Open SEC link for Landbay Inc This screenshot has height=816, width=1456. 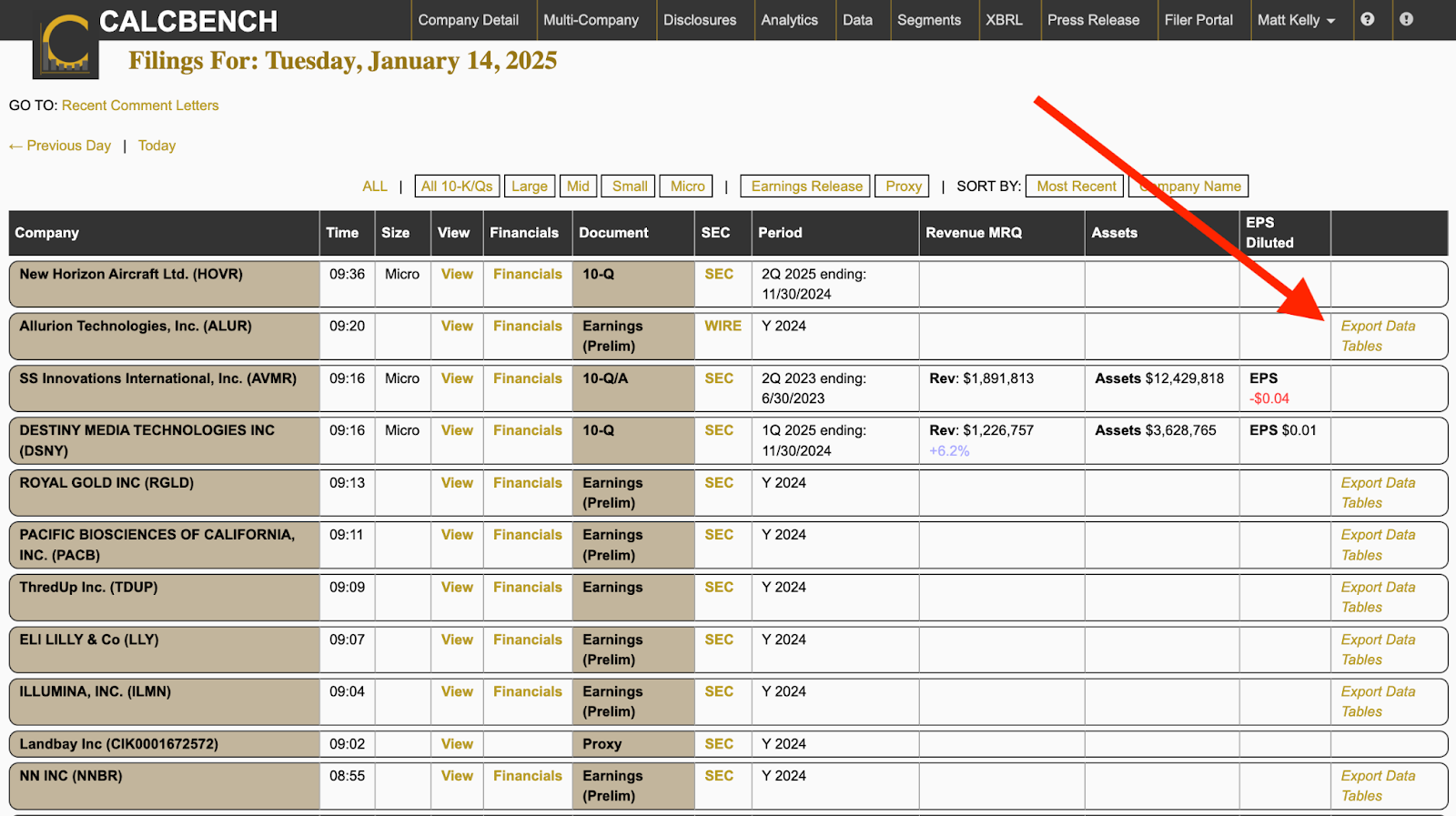719,745
